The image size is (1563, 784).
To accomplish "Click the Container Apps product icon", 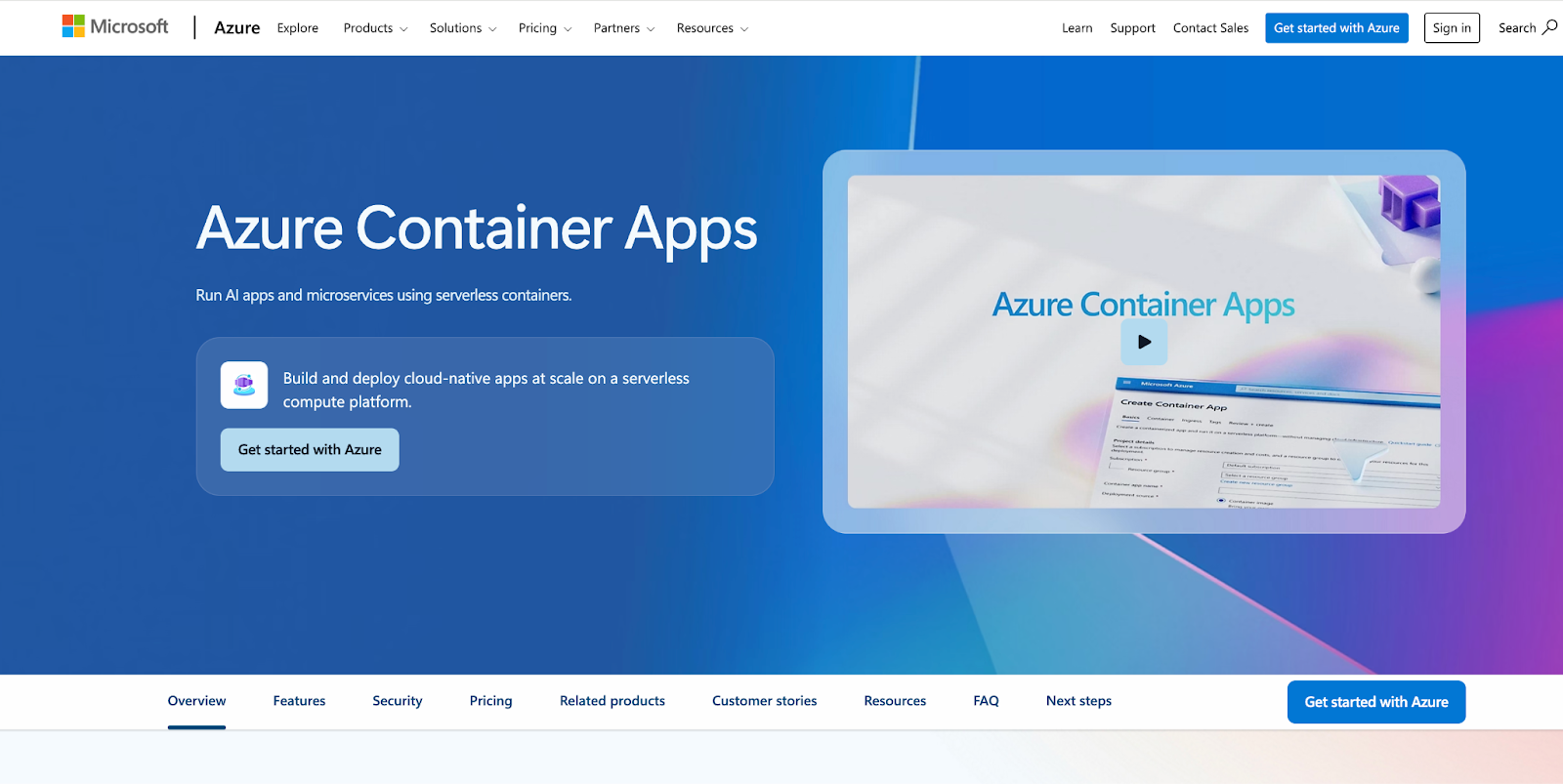I will [244, 386].
